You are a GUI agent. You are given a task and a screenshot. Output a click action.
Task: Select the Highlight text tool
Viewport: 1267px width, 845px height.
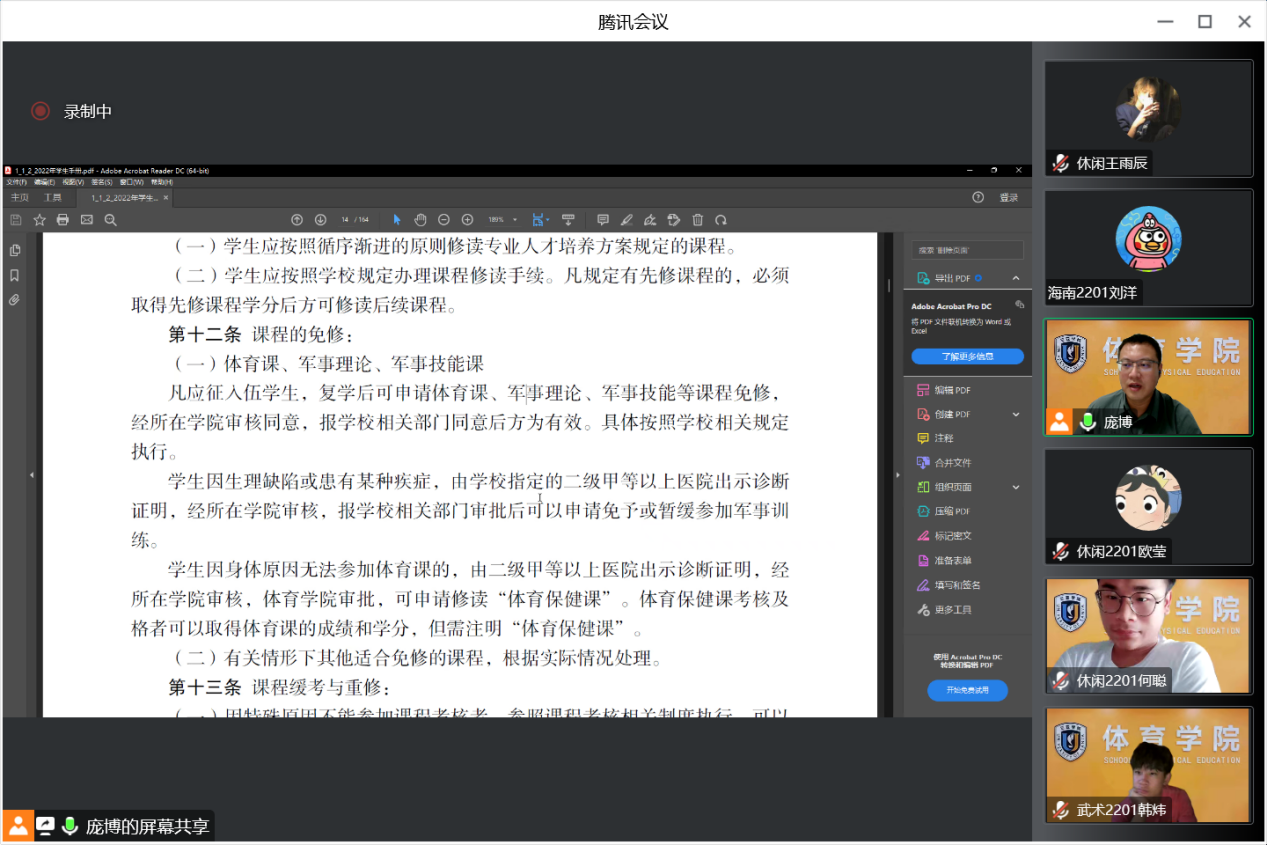coord(627,219)
